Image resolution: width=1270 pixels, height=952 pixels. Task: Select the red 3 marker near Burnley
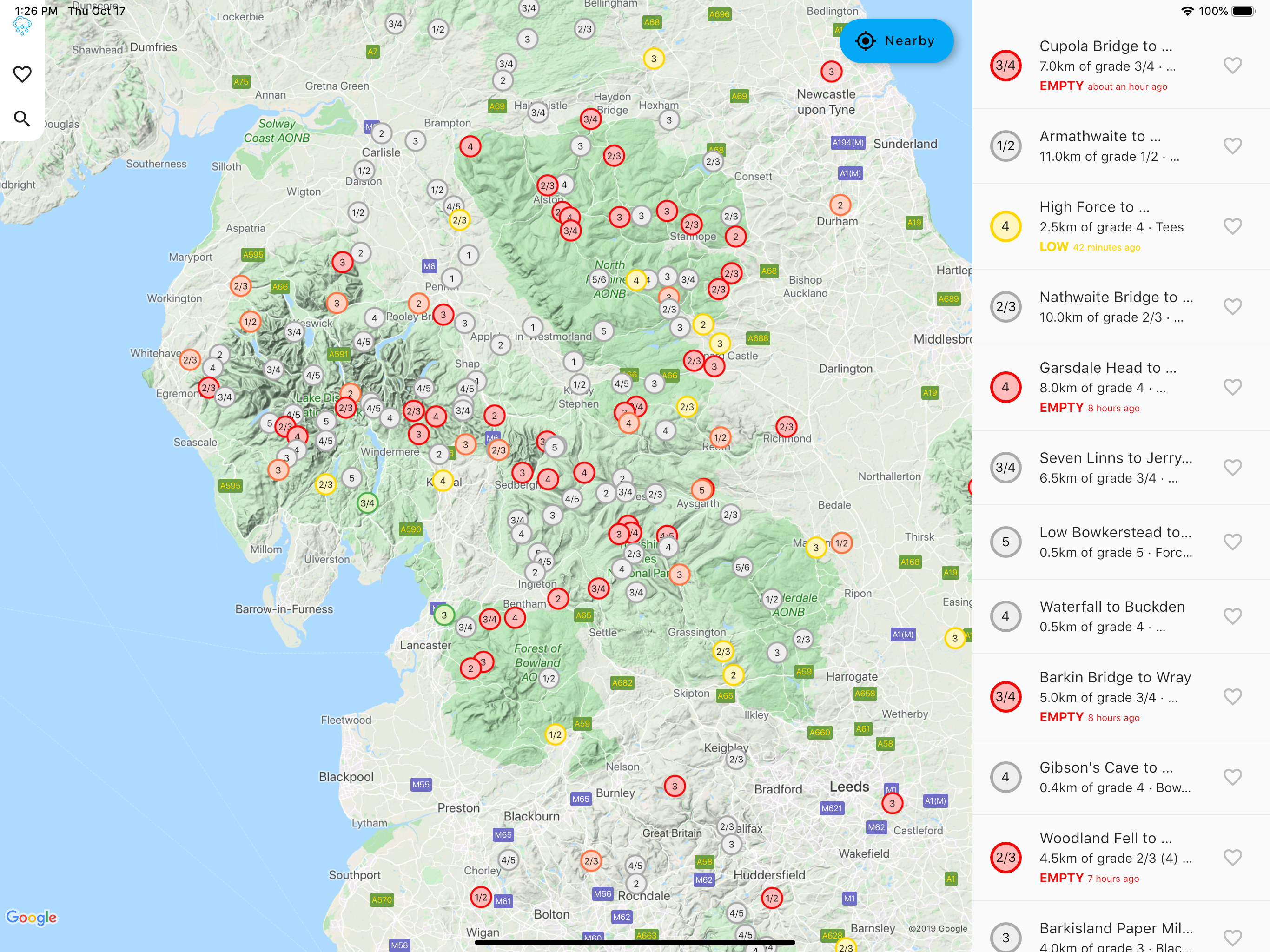pos(674,786)
